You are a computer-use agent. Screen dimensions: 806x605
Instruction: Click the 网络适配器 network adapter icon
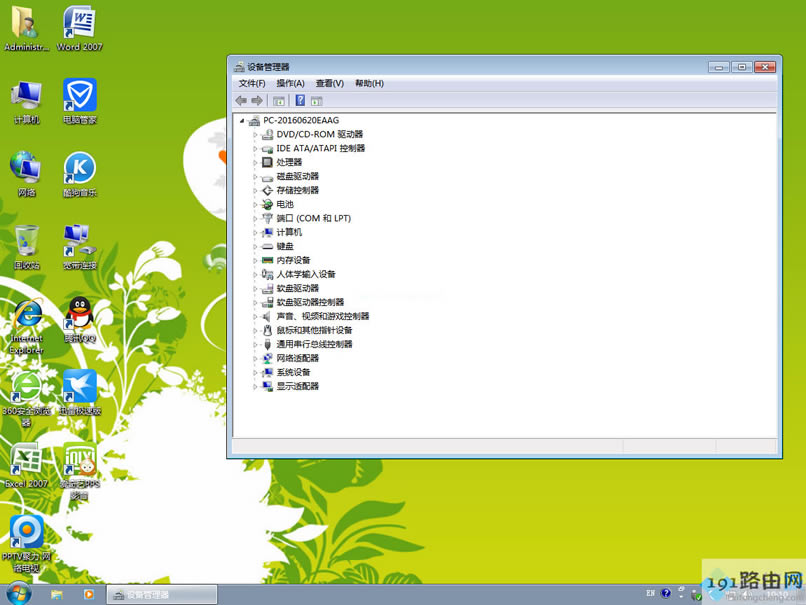pos(267,358)
